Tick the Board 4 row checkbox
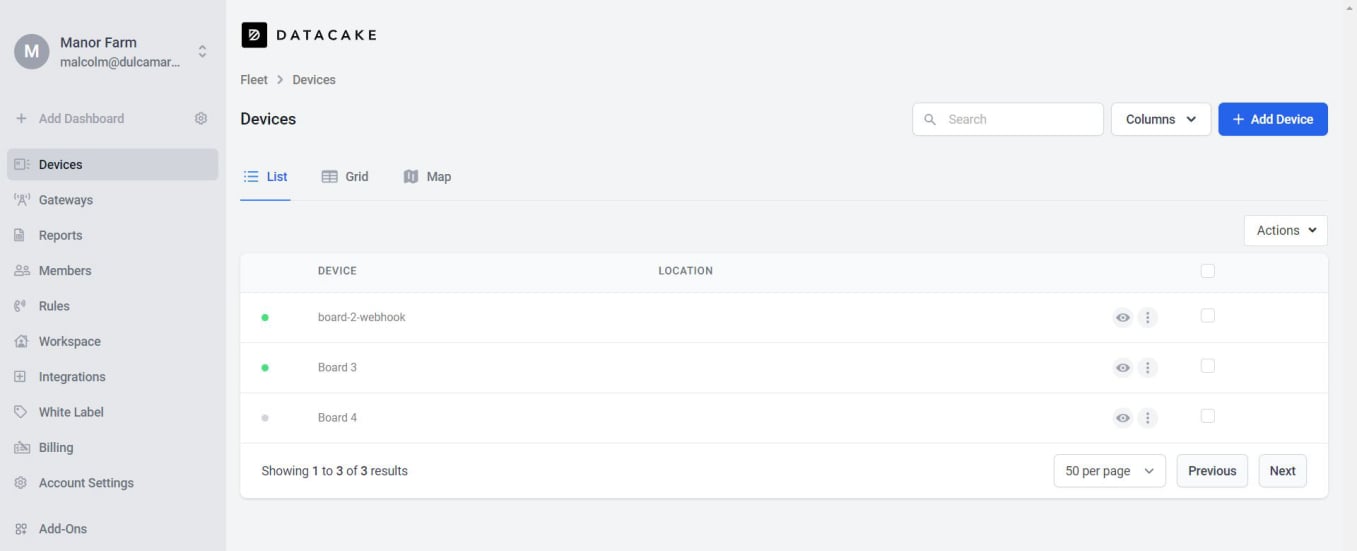Viewport: 1357px width, 551px height. click(x=1207, y=416)
